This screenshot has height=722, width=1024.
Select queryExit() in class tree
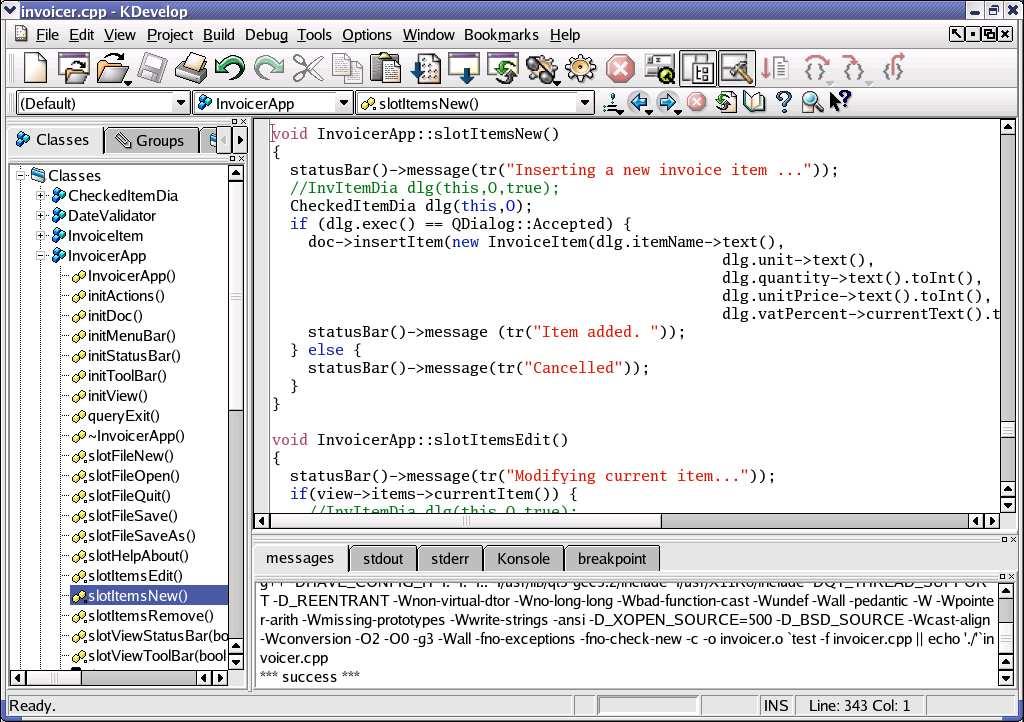[123, 416]
